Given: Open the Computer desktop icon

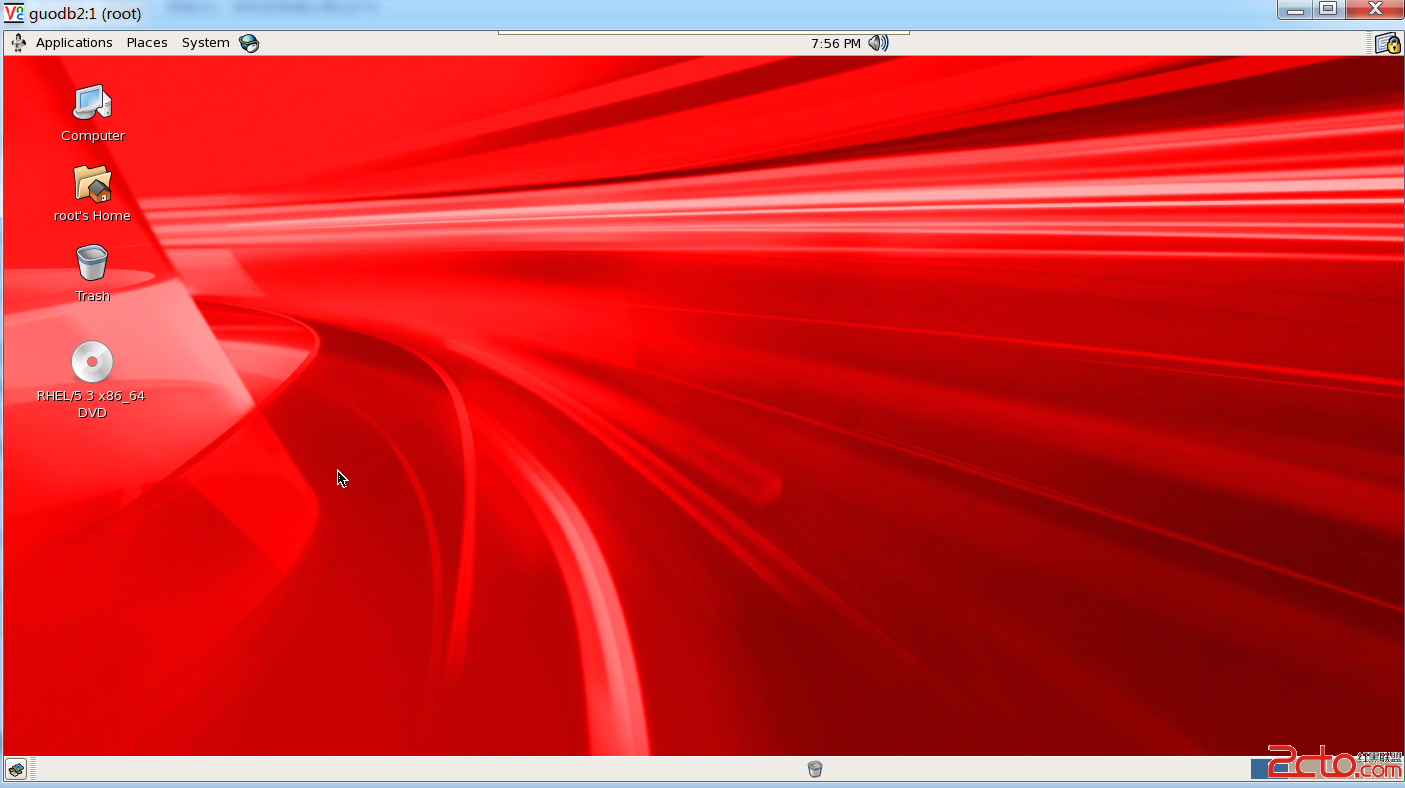Looking at the screenshot, I should pyautogui.click(x=92, y=103).
